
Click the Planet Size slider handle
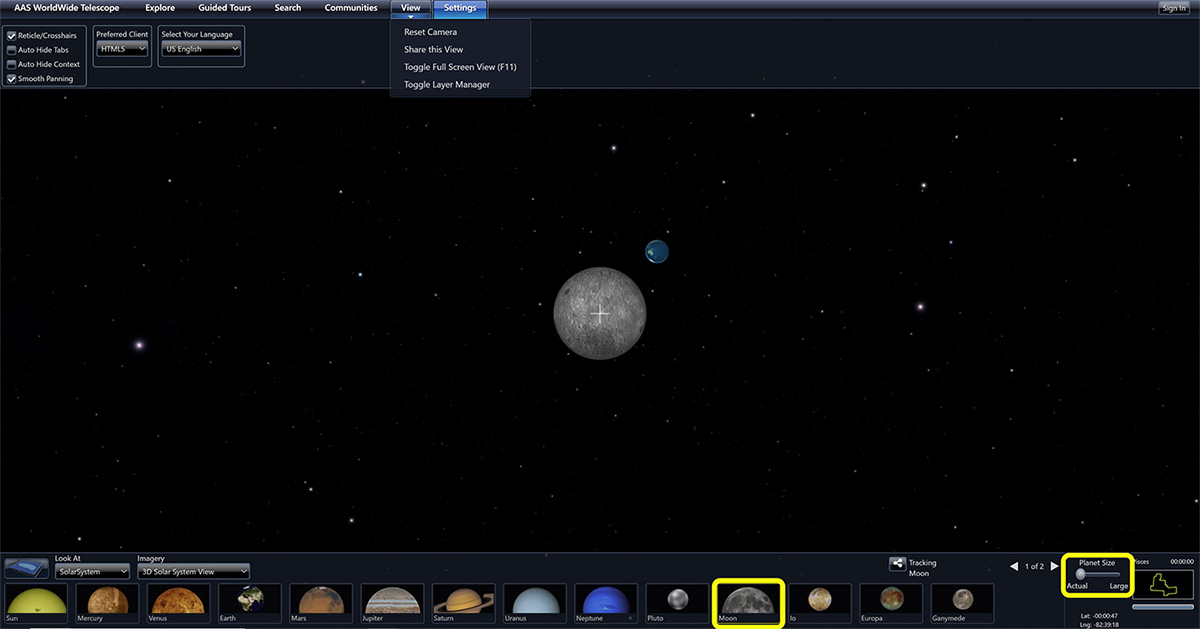point(1080,574)
